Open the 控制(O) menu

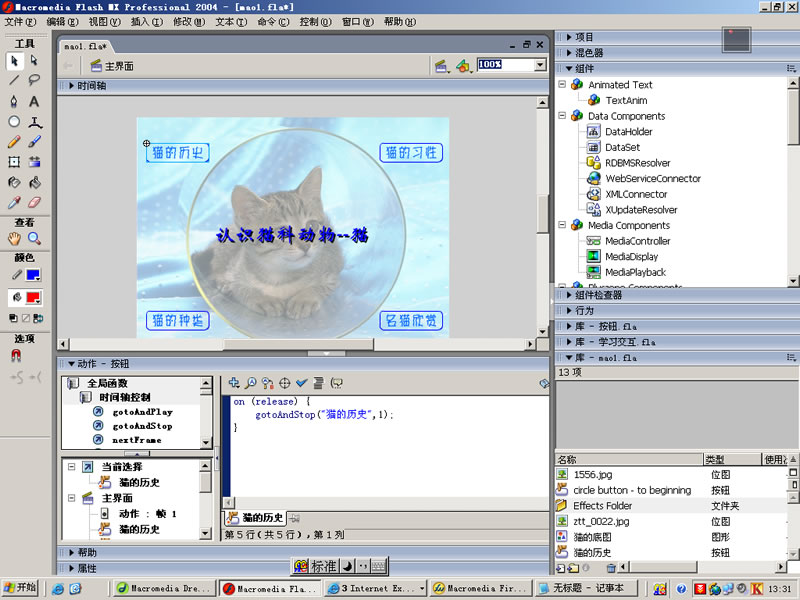[x=315, y=21]
